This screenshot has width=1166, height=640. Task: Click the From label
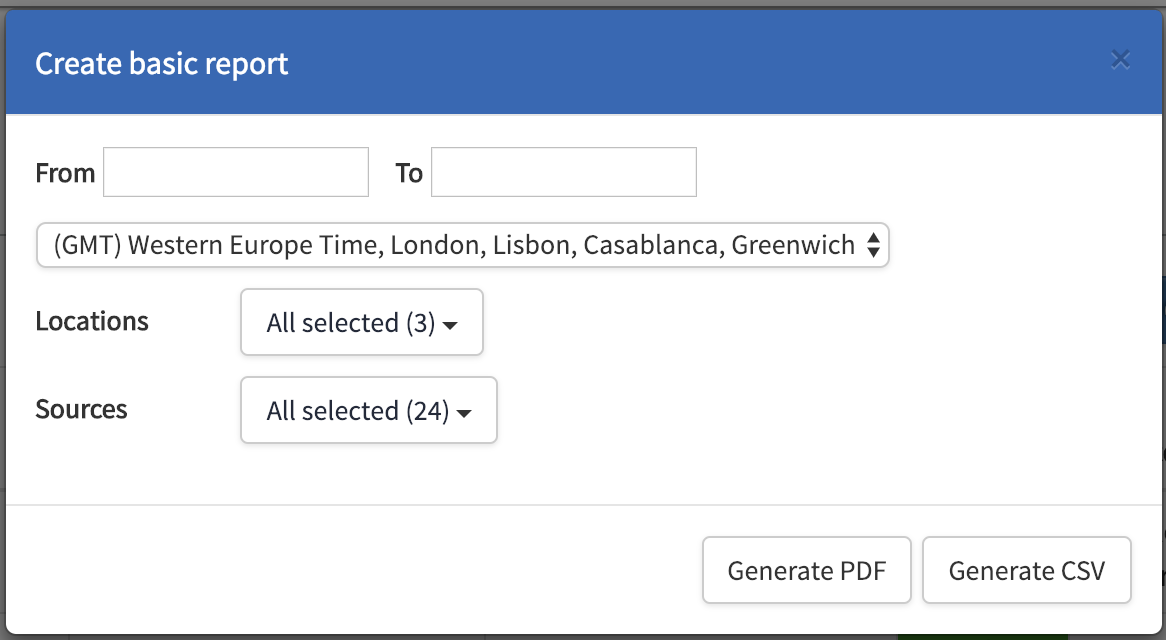65,172
